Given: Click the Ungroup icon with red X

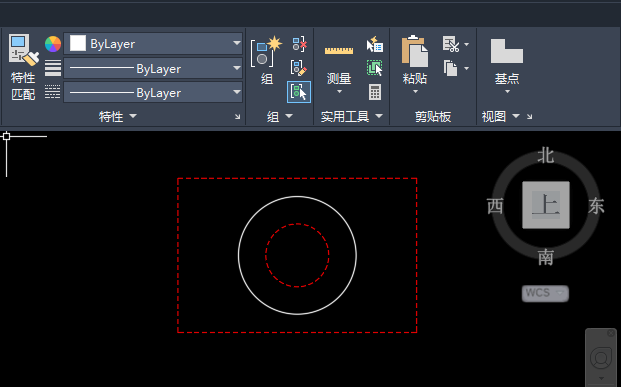Looking at the screenshot, I should tap(299, 44).
